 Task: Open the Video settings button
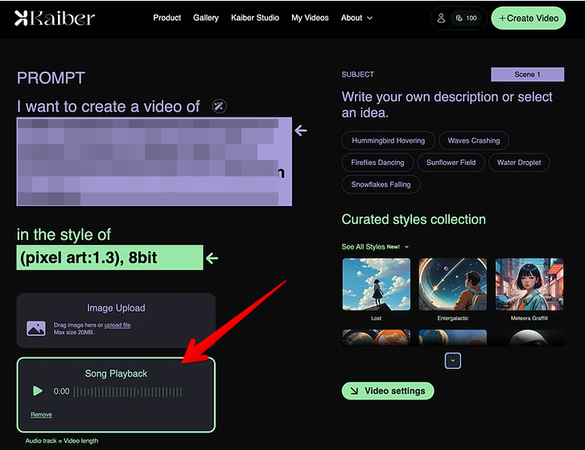(388, 391)
